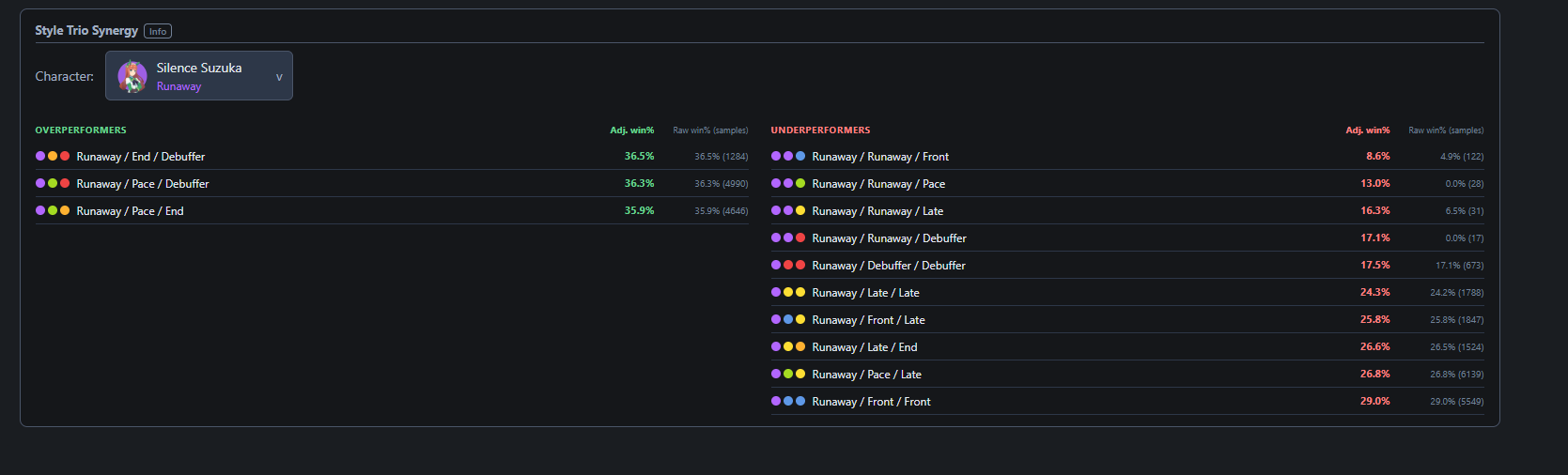Click Raw win% (samples) header under Underperformers
1568x475 pixels.
tap(1447, 130)
